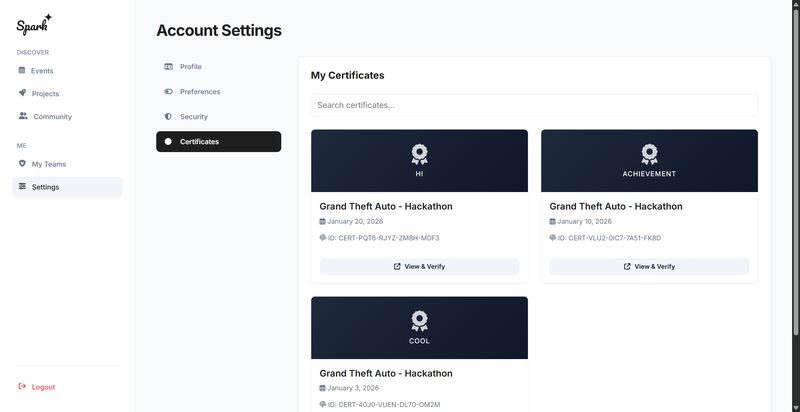Viewport: 800px width, 412px height.
Task: Click the Account Settings page title
Action: click(x=219, y=31)
